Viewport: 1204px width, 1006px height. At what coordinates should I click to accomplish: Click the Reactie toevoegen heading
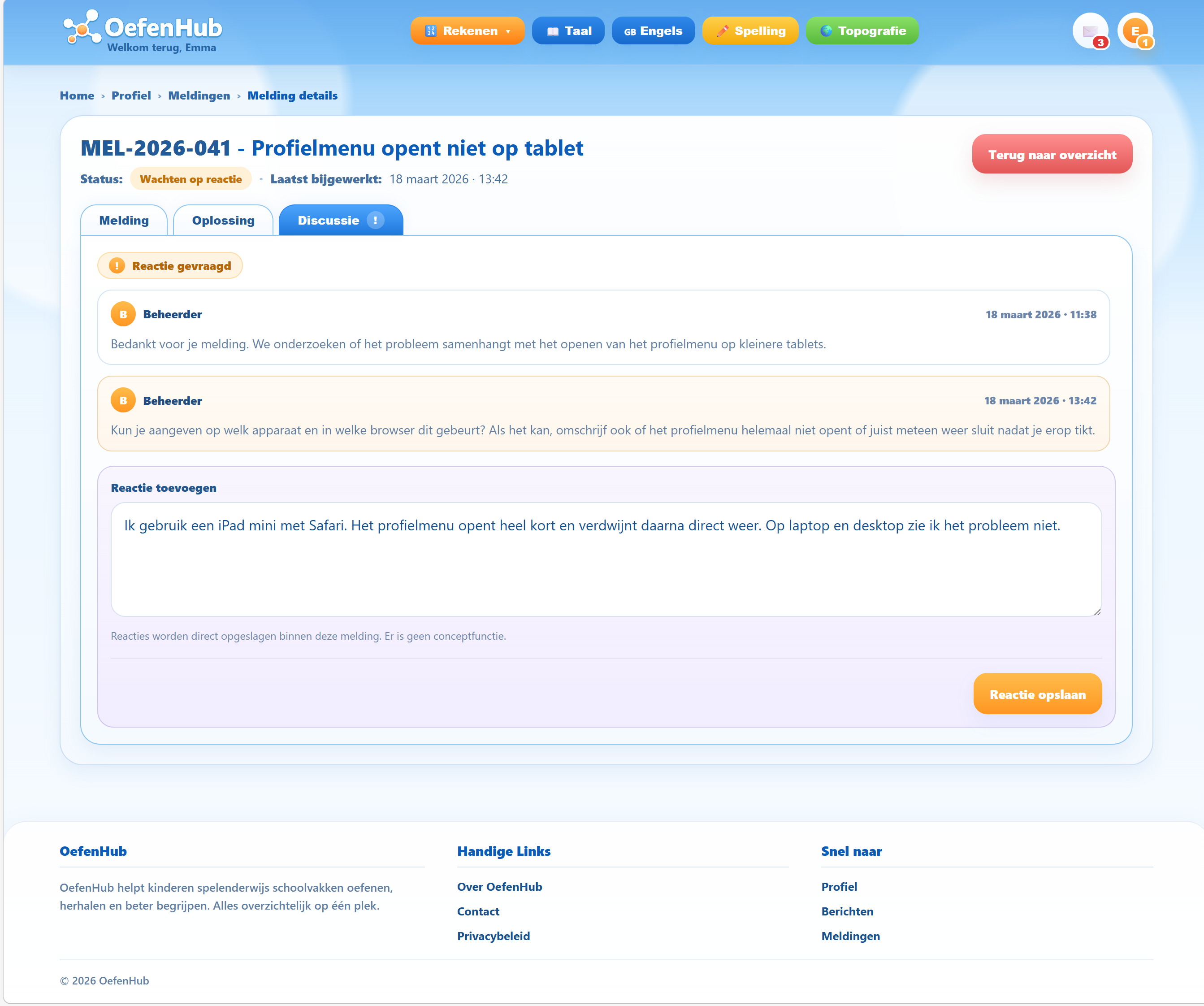pos(164,487)
